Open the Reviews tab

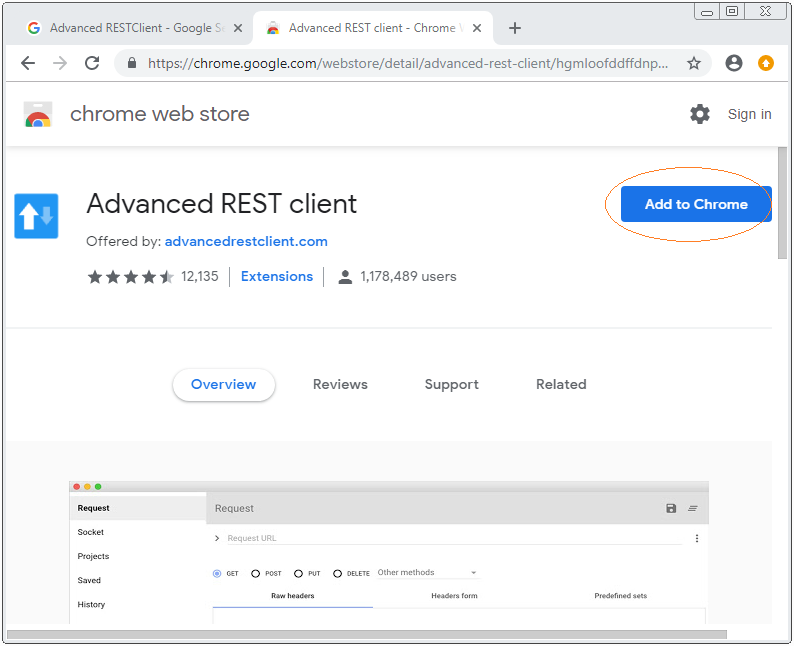pyautogui.click(x=340, y=385)
